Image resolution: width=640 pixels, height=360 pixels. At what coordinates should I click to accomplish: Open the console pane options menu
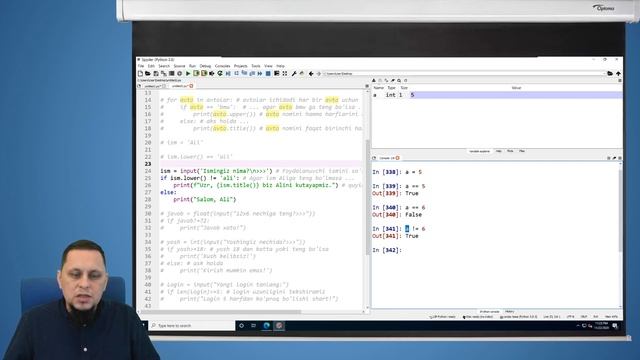620,158
